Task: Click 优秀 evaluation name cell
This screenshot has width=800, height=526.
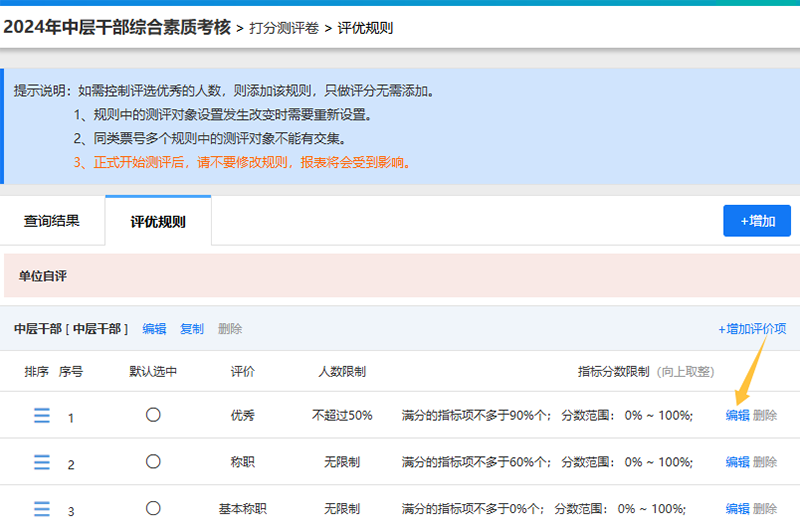Action: click(242, 415)
